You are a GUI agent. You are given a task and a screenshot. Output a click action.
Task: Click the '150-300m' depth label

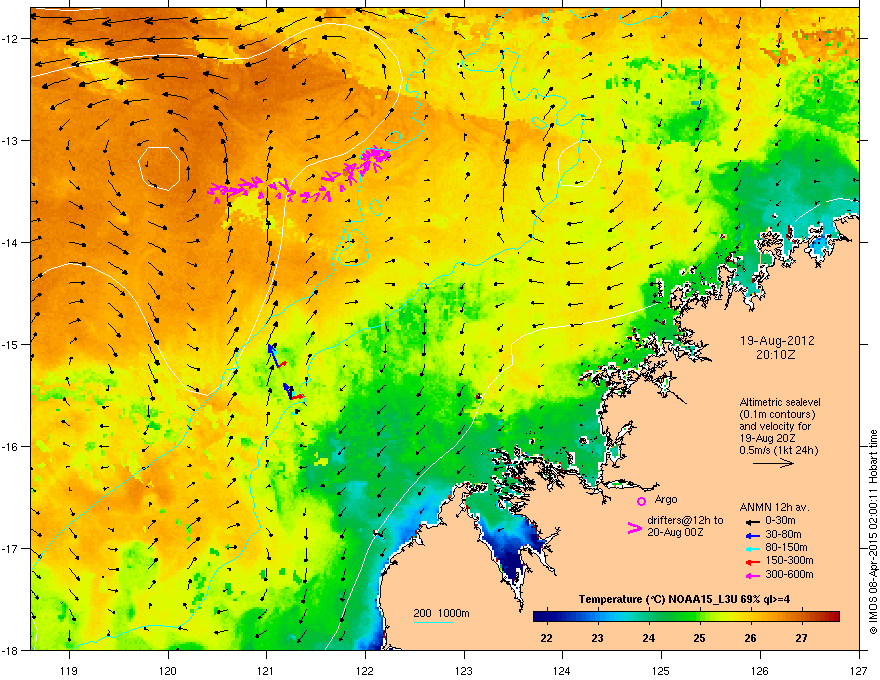[789, 560]
